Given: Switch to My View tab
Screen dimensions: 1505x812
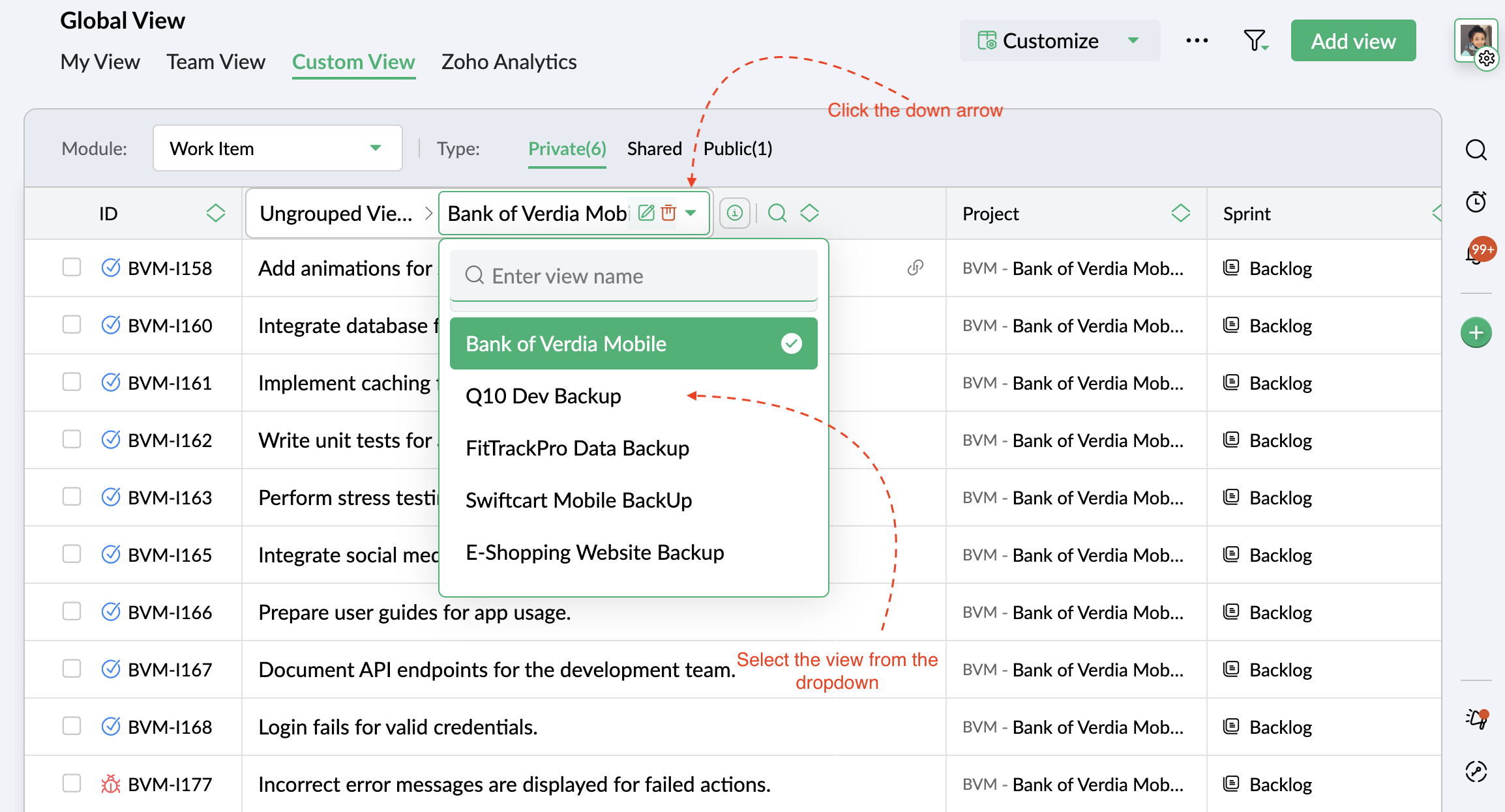Looking at the screenshot, I should coord(100,62).
